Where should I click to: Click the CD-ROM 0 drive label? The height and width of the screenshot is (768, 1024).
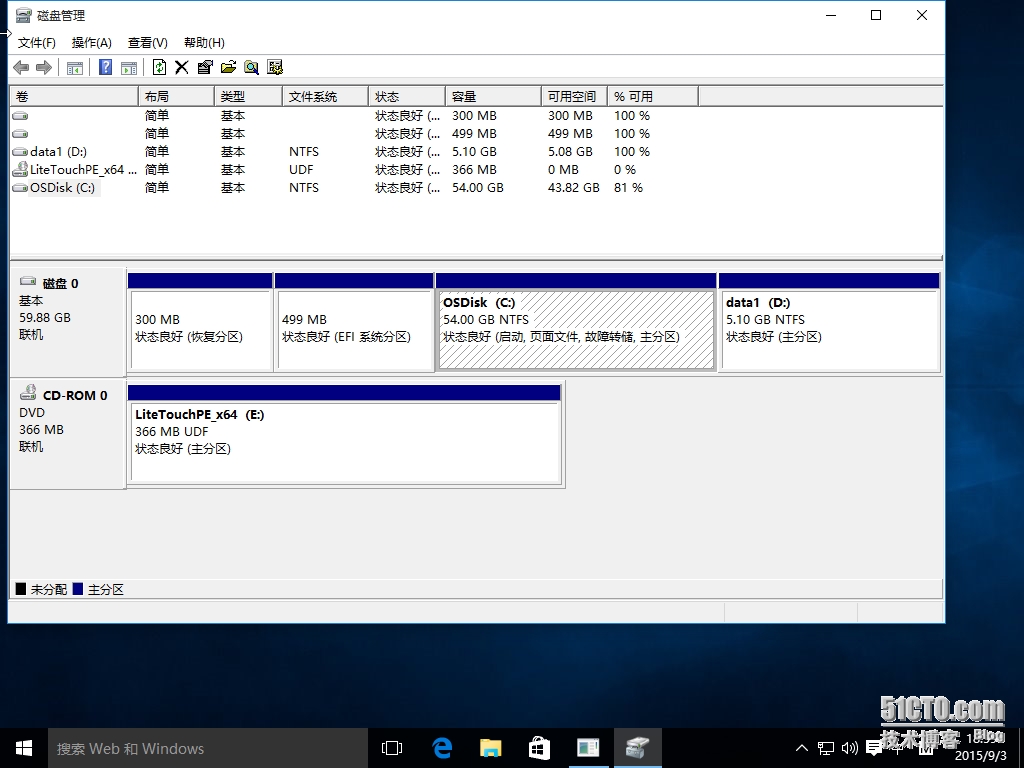click(x=74, y=396)
